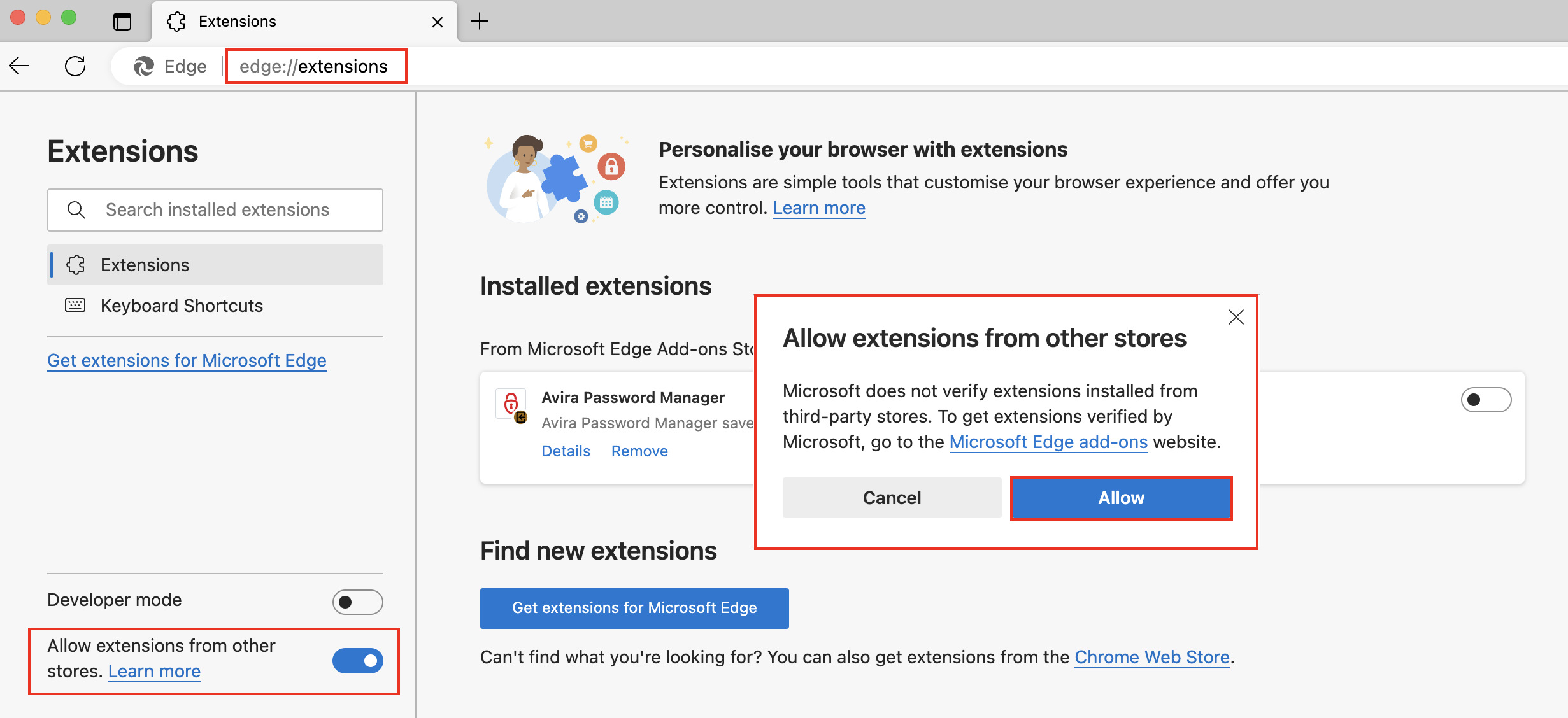Screen dimensions: 1568x718
Task: Click Cancel in the dialog
Action: coord(892,498)
